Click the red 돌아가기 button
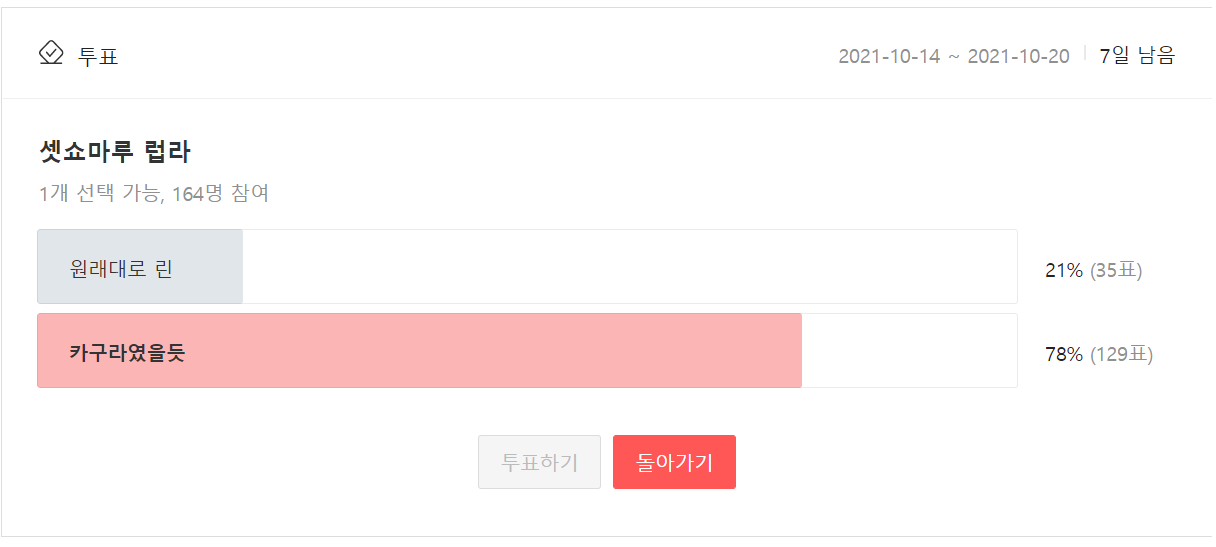Viewport: 1216px width, 547px height. [x=674, y=462]
